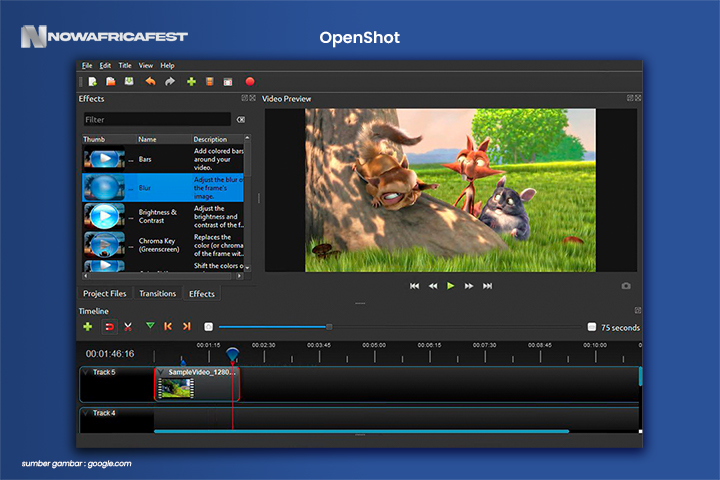Select the Blur effect thumbnail
The image size is (720, 480).
pyautogui.click(x=104, y=187)
